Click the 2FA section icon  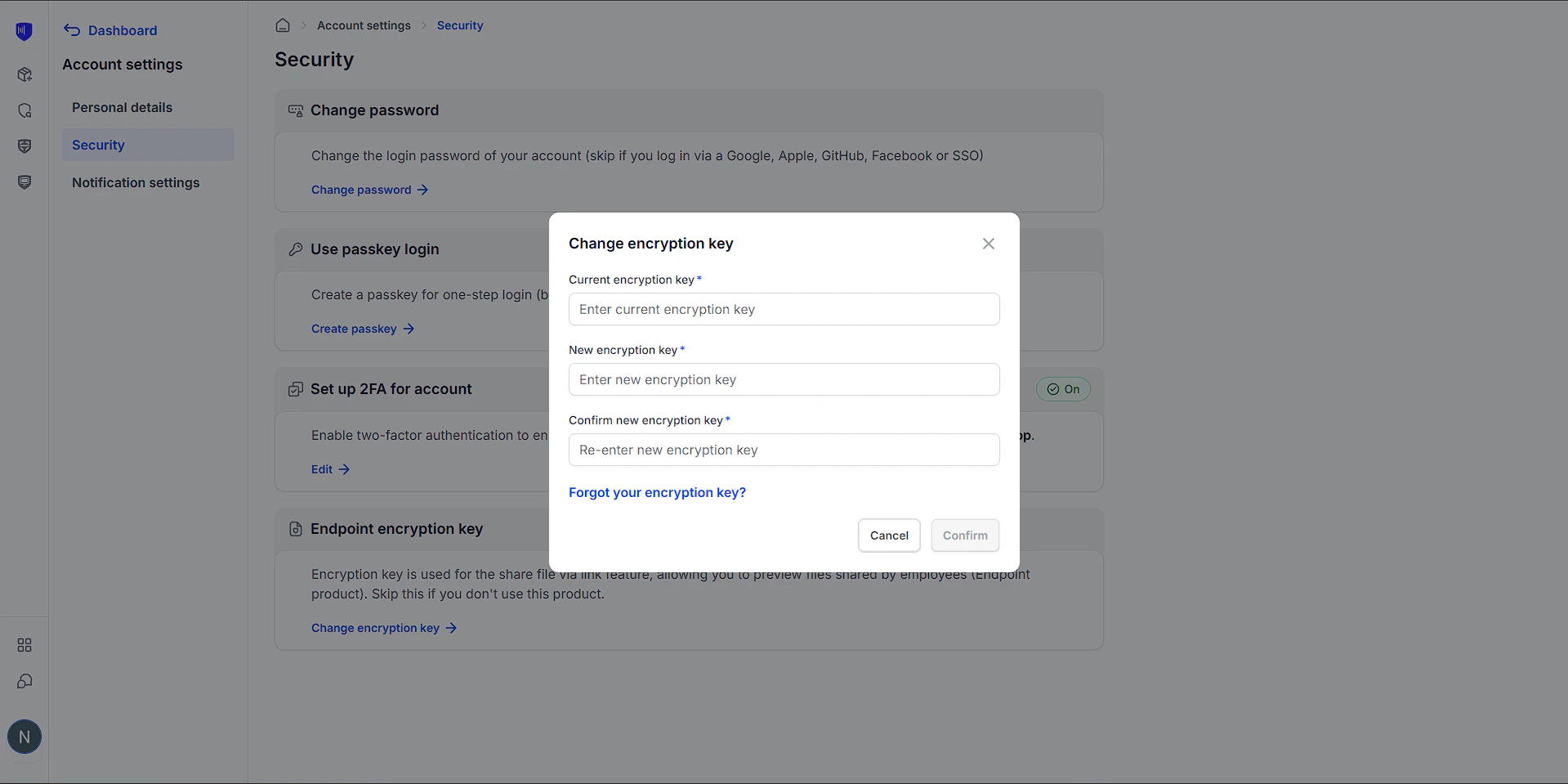[x=296, y=389]
